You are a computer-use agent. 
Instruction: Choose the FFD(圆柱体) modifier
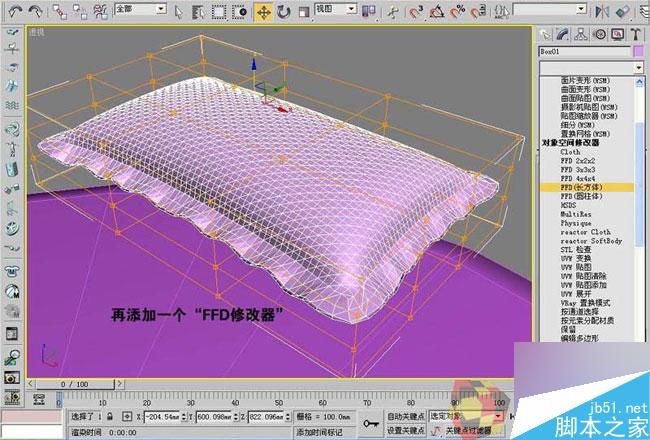tap(581, 196)
